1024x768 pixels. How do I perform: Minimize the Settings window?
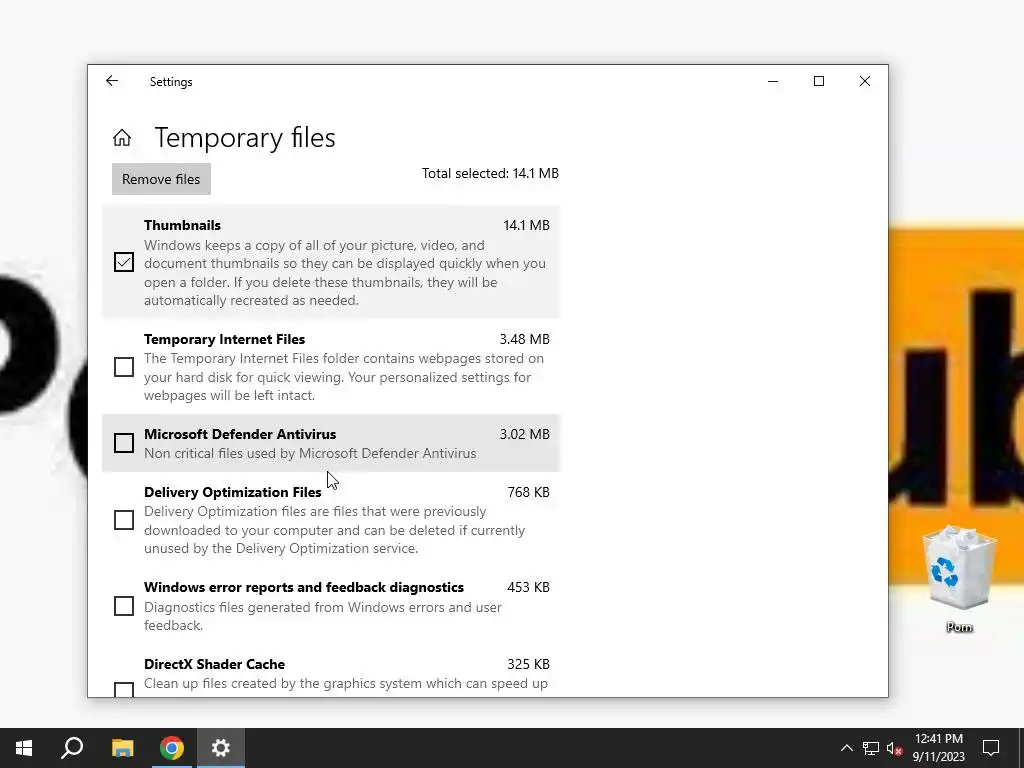[773, 81]
